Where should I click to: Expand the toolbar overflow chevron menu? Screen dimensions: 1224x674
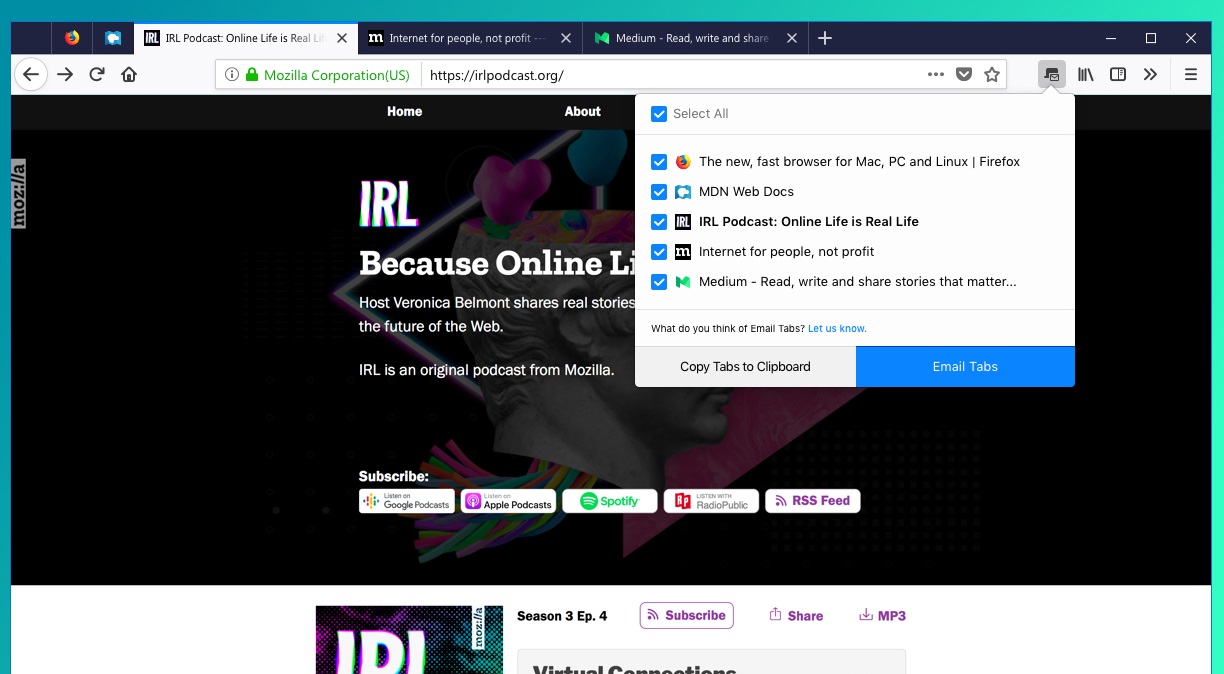1150,74
